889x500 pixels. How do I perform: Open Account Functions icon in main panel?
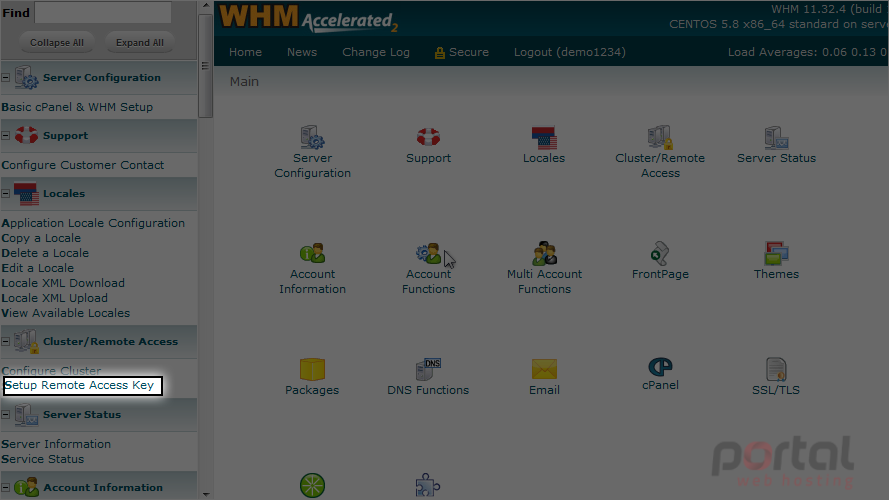point(428,253)
